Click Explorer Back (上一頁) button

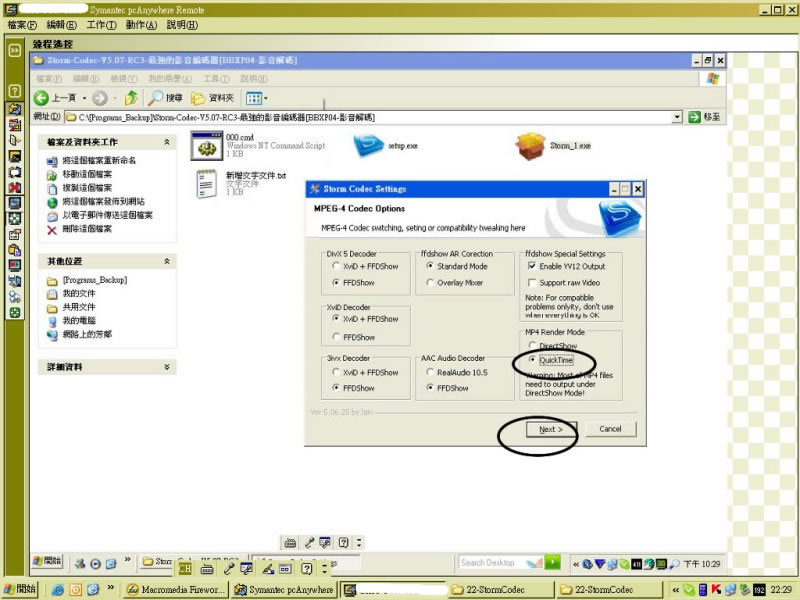(55, 98)
